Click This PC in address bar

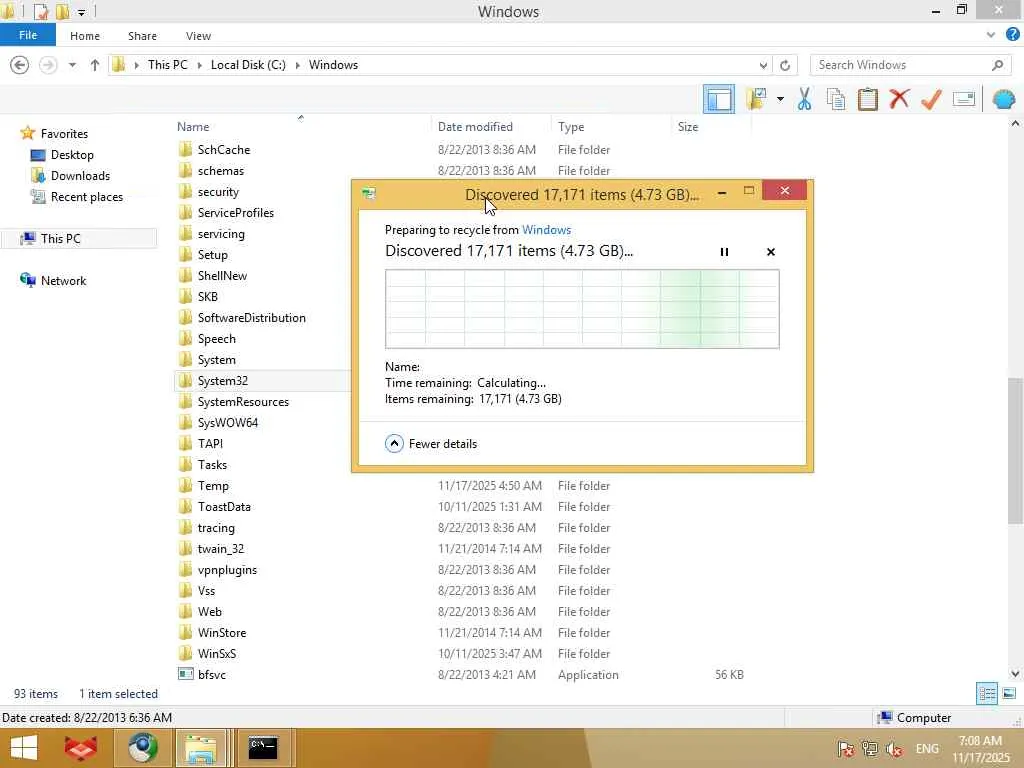(x=167, y=65)
